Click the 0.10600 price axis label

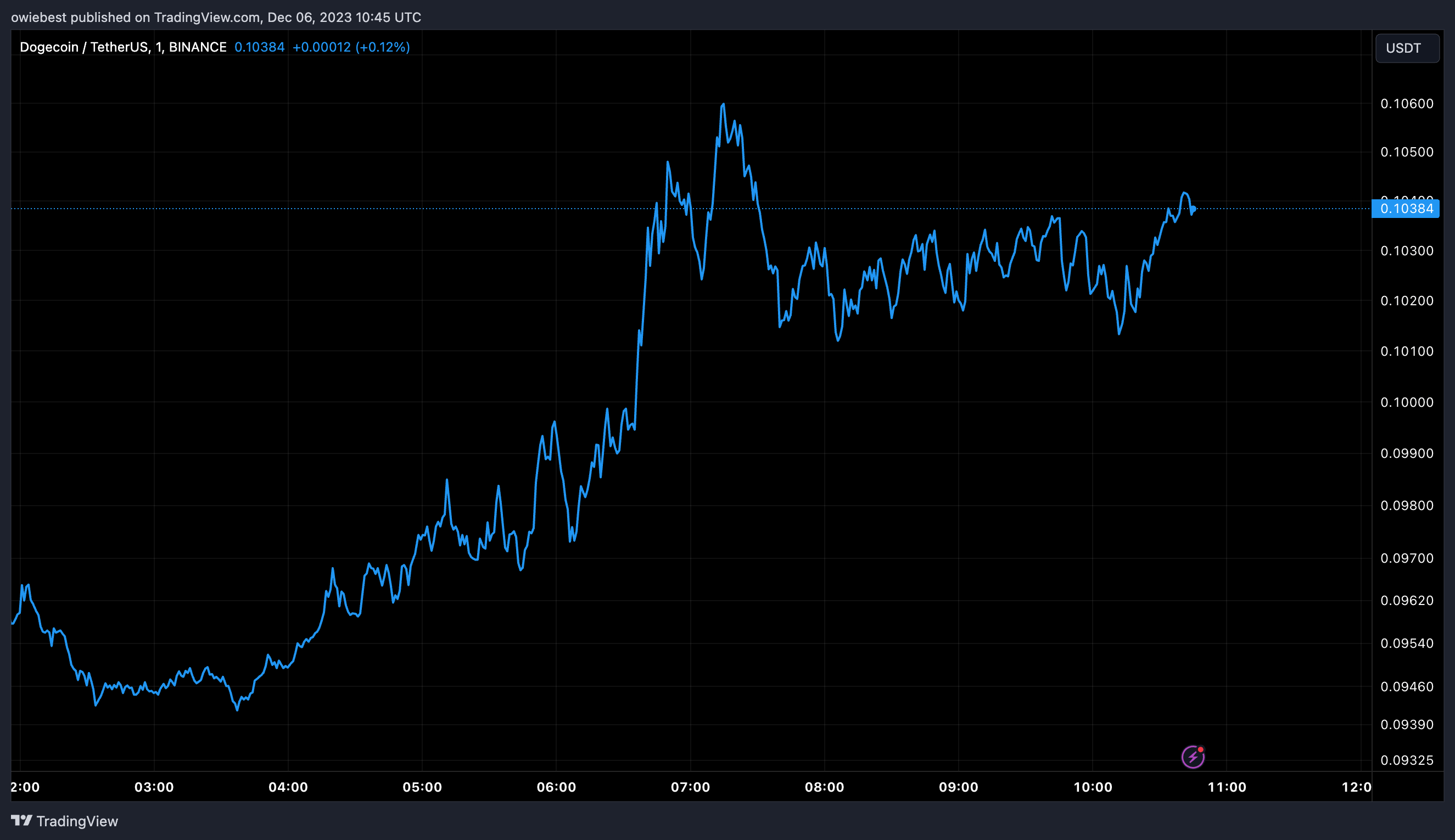pyautogui.click(x=1407, y=104)
